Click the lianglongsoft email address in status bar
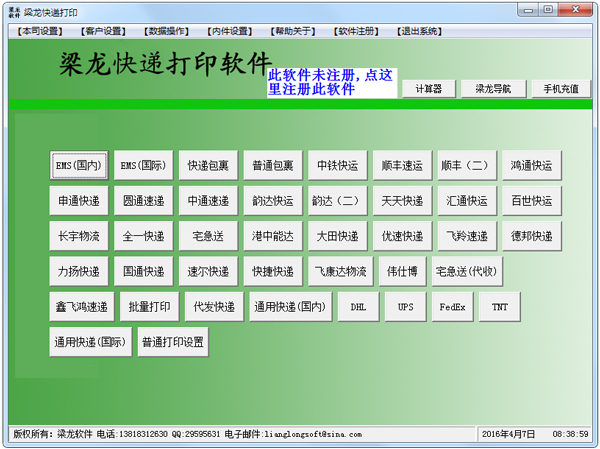The image size is (600, 449). point(313,434)
